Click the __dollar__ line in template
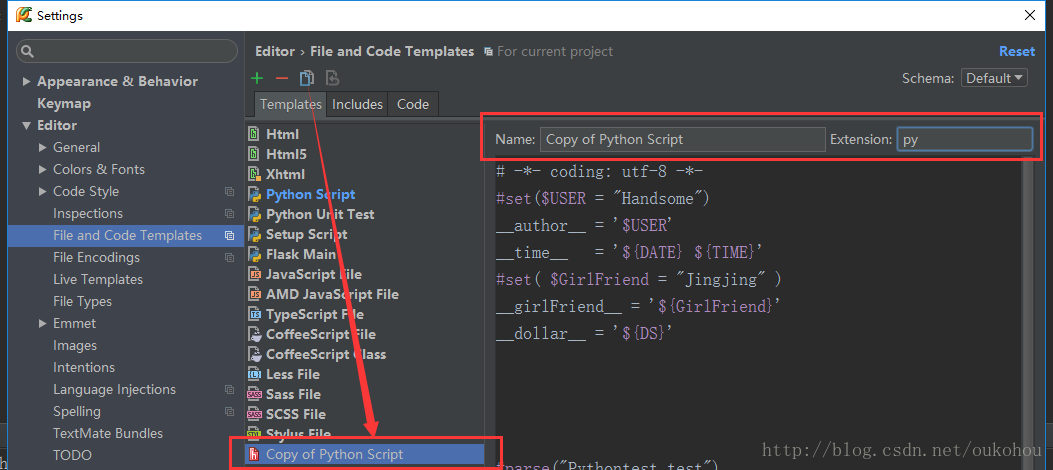1053x470 pixels. tap(584, 333)
